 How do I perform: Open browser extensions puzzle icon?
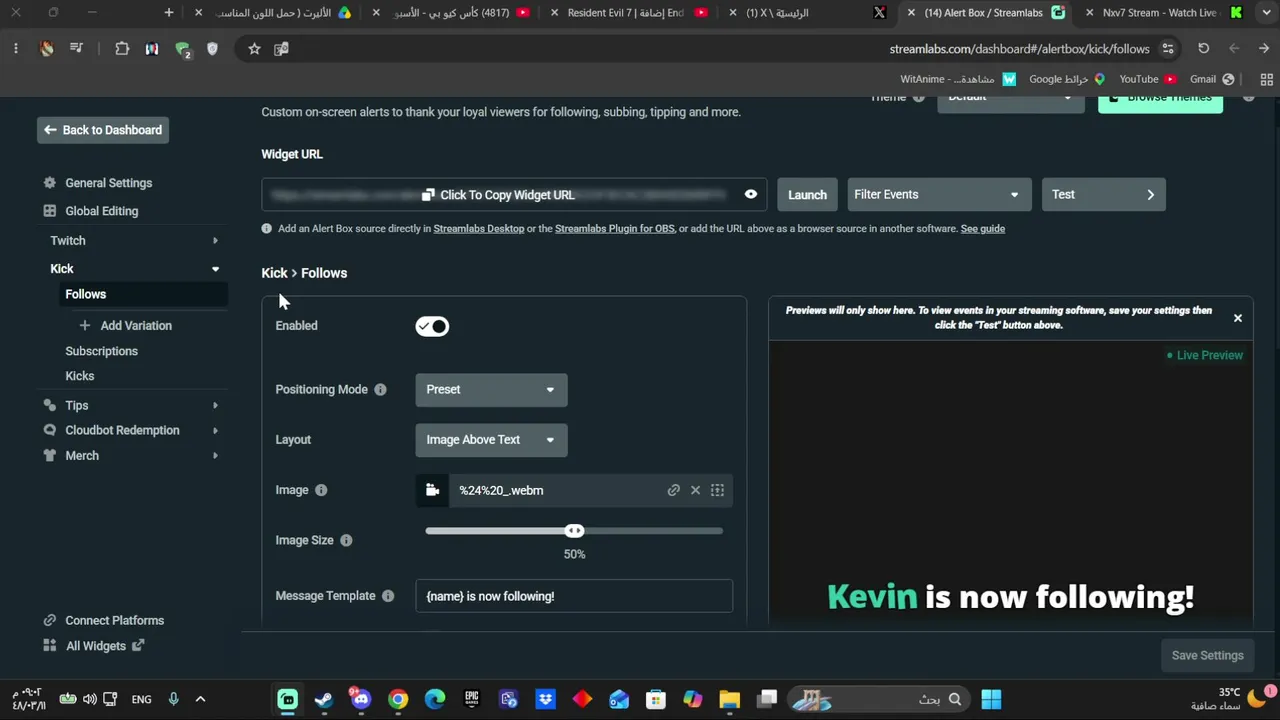[x=122, y=49]
